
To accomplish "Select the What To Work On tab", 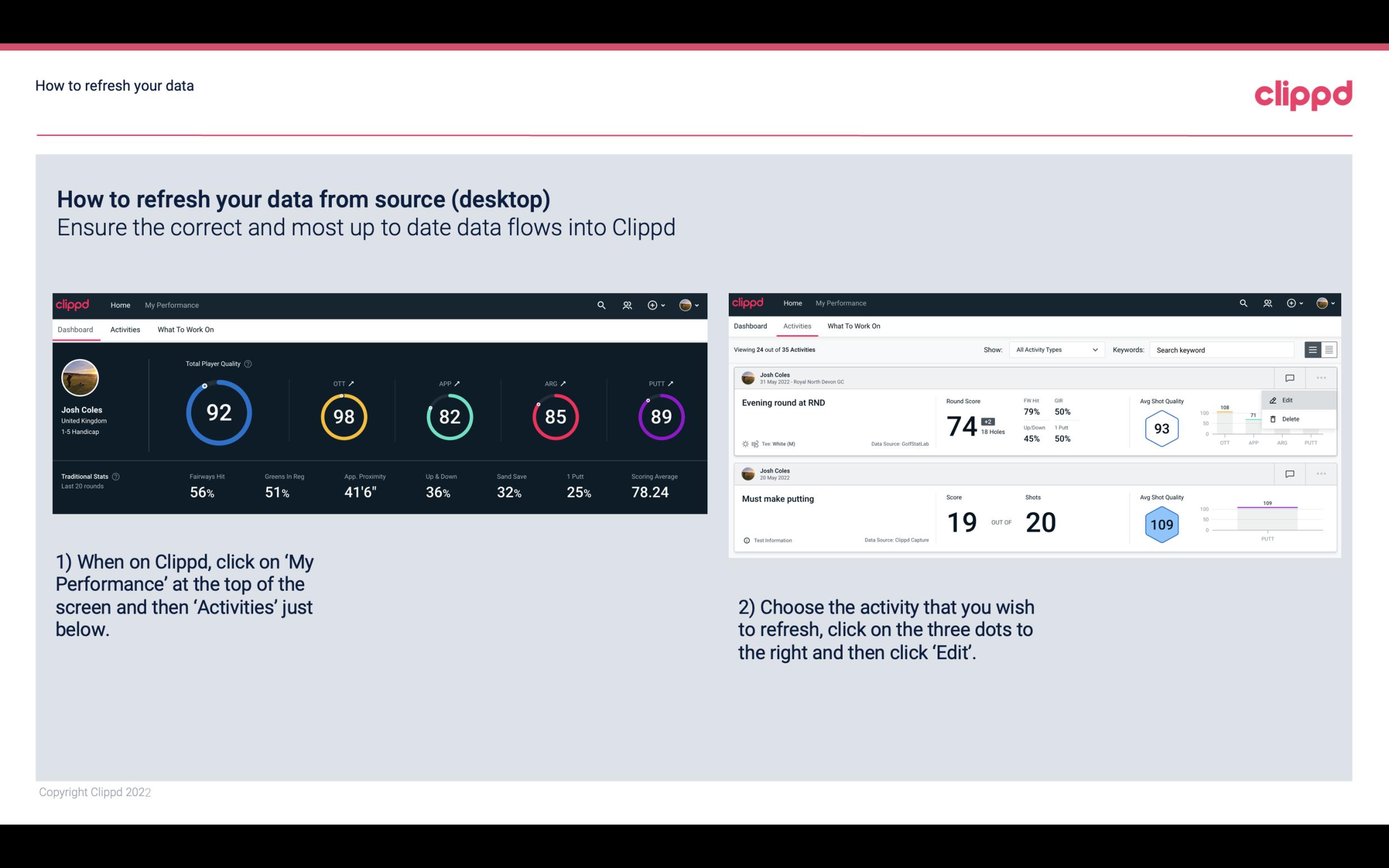I will pos(185,329).
